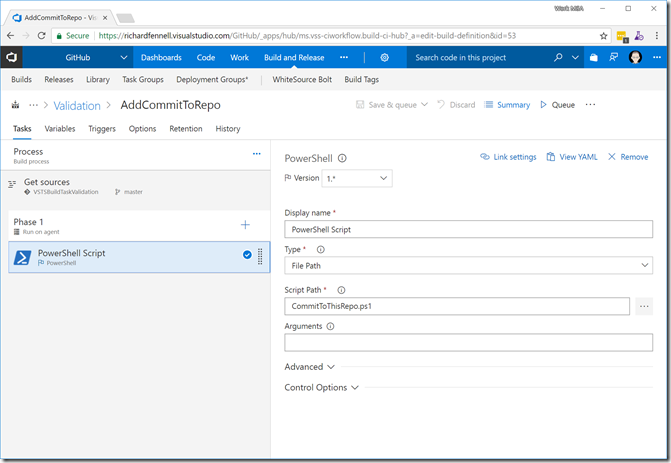The width and height of the screenshot is (671, 463).
Task: Open the feedback chat icon in top bar
Action: click(x=613, y=57)
